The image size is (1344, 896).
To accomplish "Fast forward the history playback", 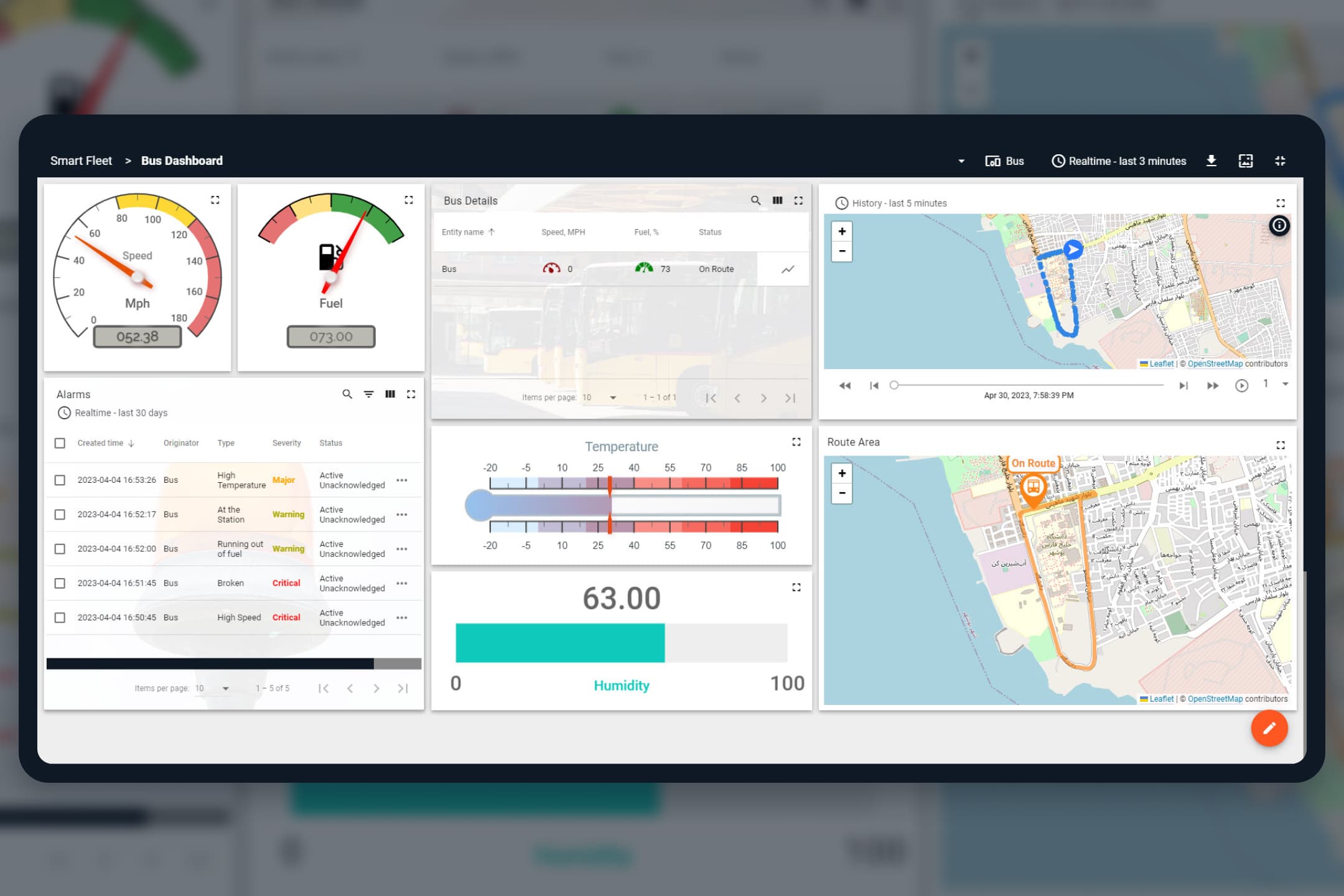I will 1213,386.
